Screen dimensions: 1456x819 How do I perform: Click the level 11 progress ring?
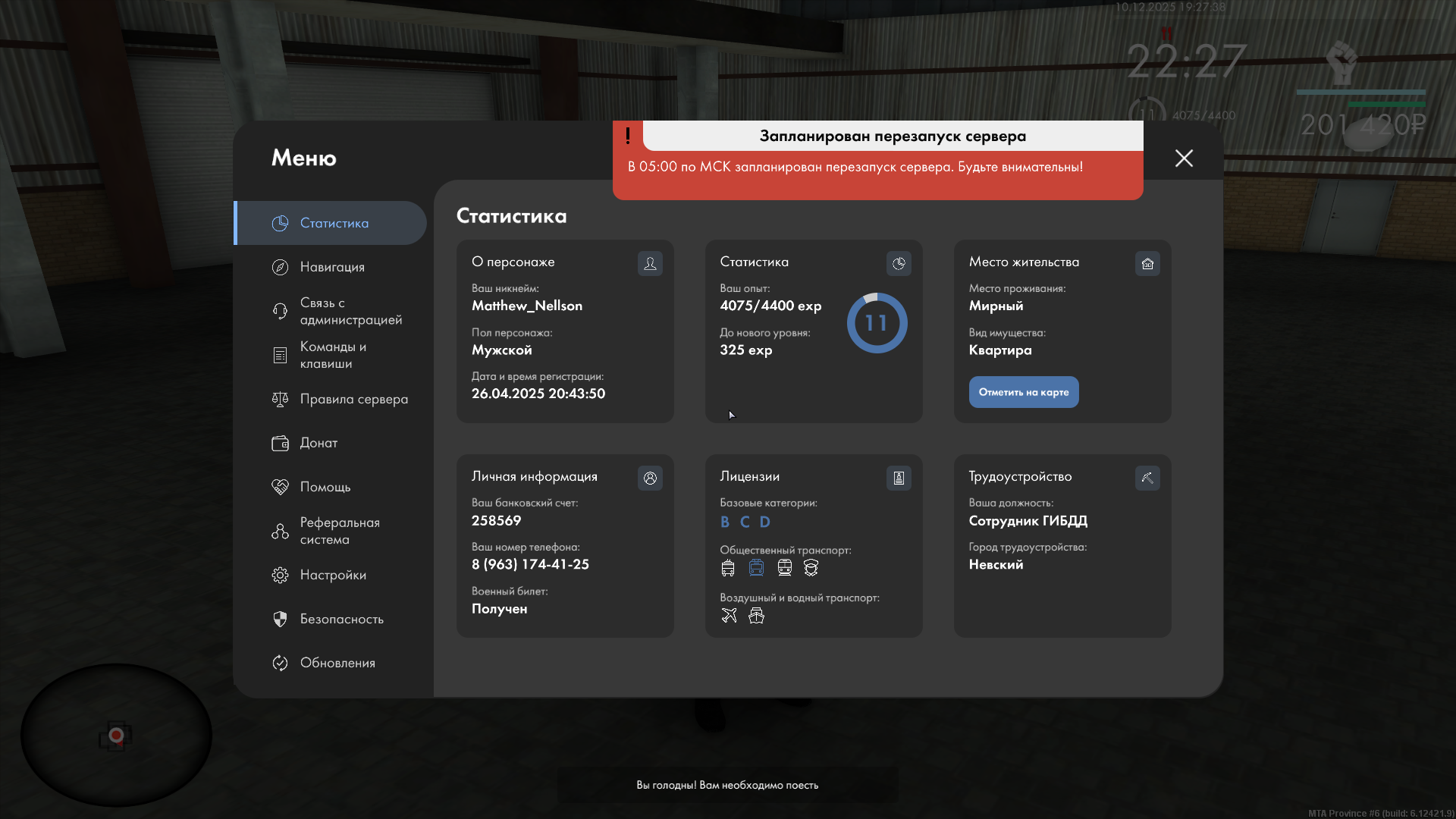tap(877, 323)
